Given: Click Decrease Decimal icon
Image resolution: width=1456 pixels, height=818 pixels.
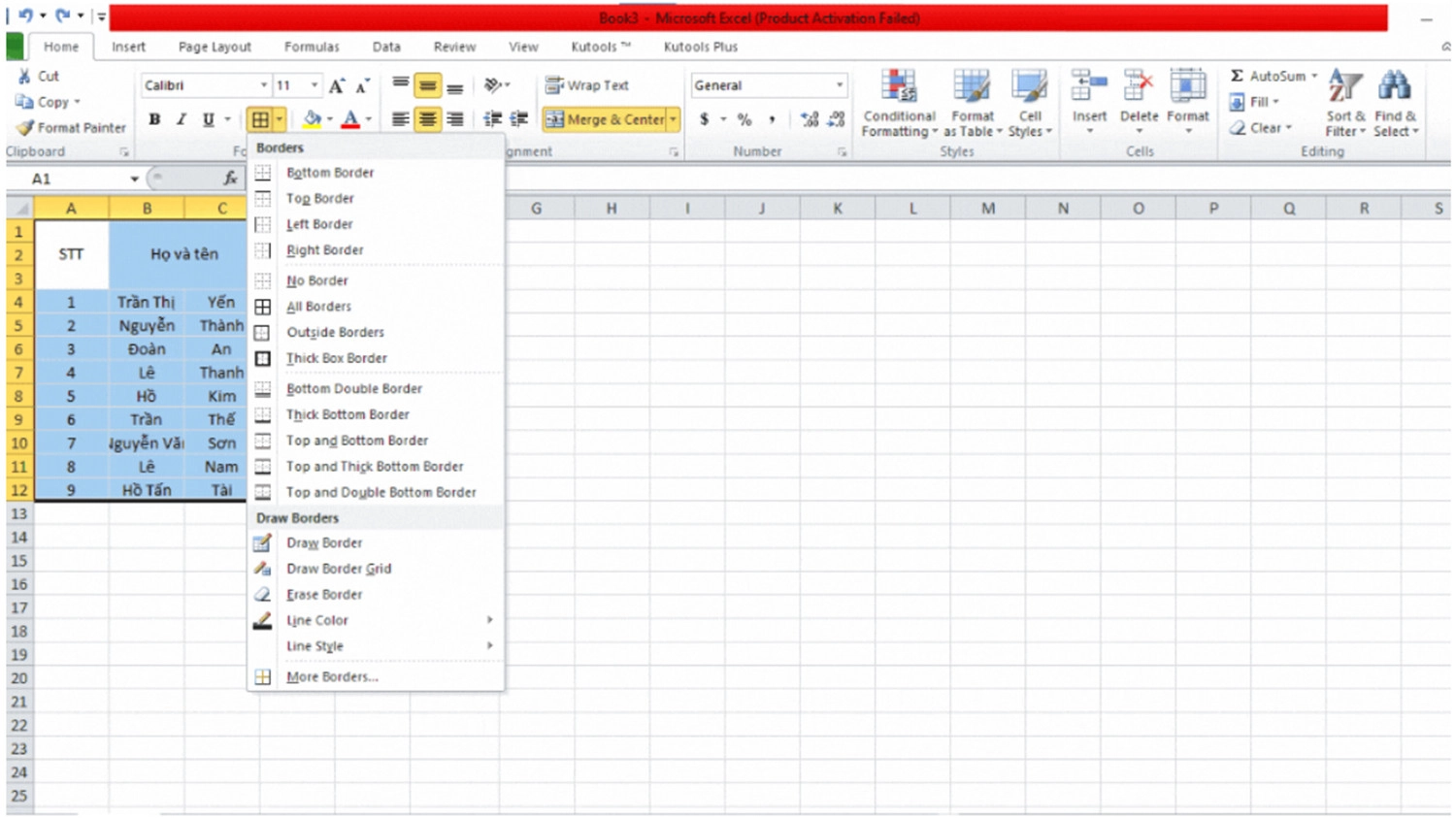Looking at the screenshot, I should 837,119.
